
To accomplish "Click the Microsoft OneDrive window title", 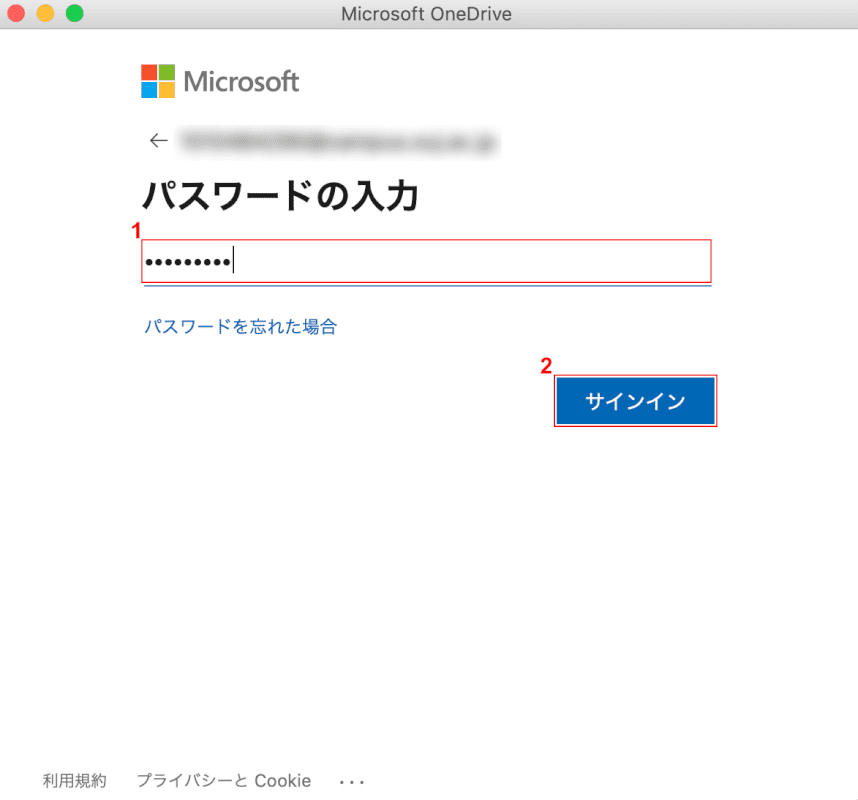I will [x=426, y=14].
